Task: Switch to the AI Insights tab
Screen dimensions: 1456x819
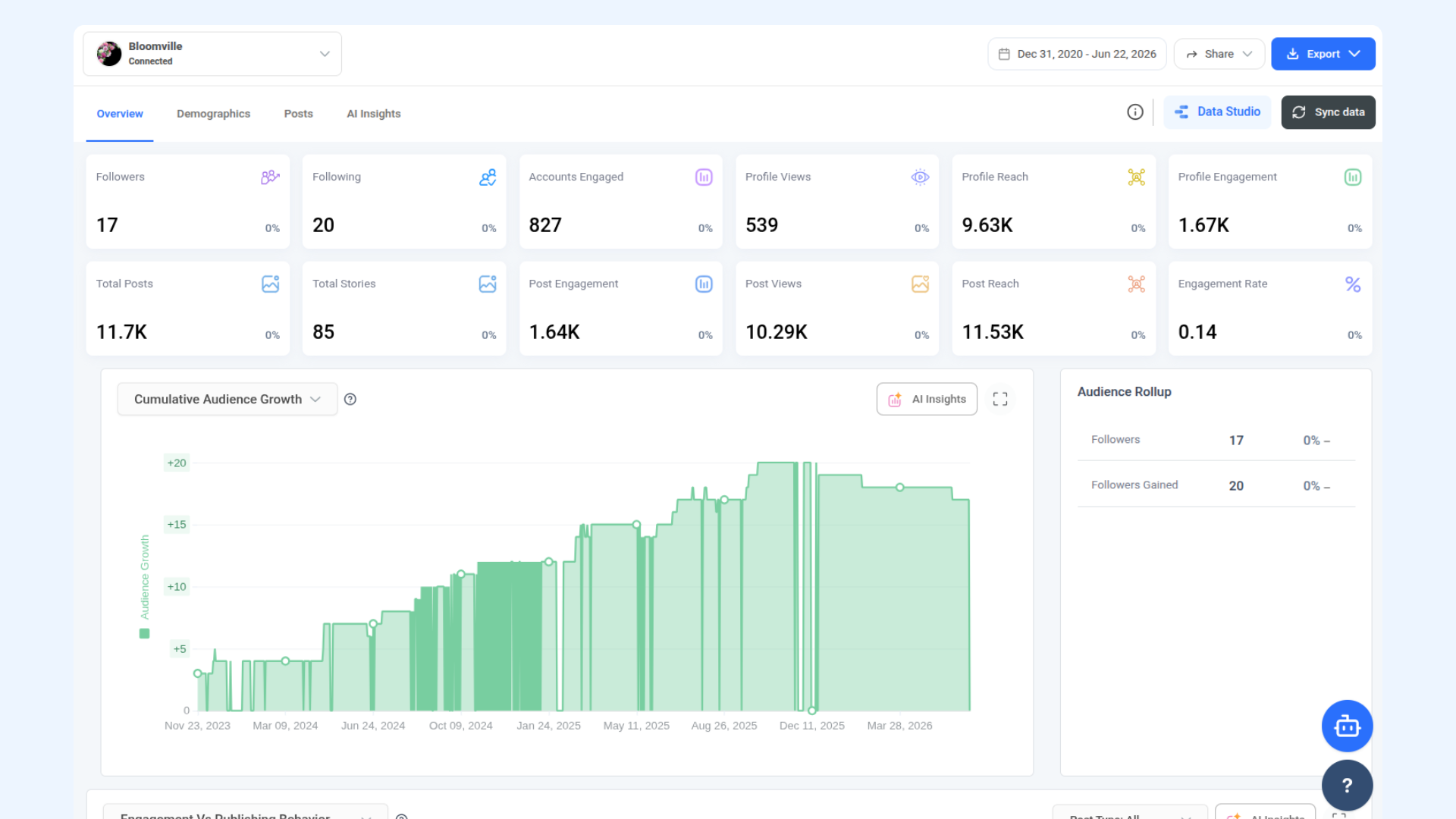Action: 373,114
